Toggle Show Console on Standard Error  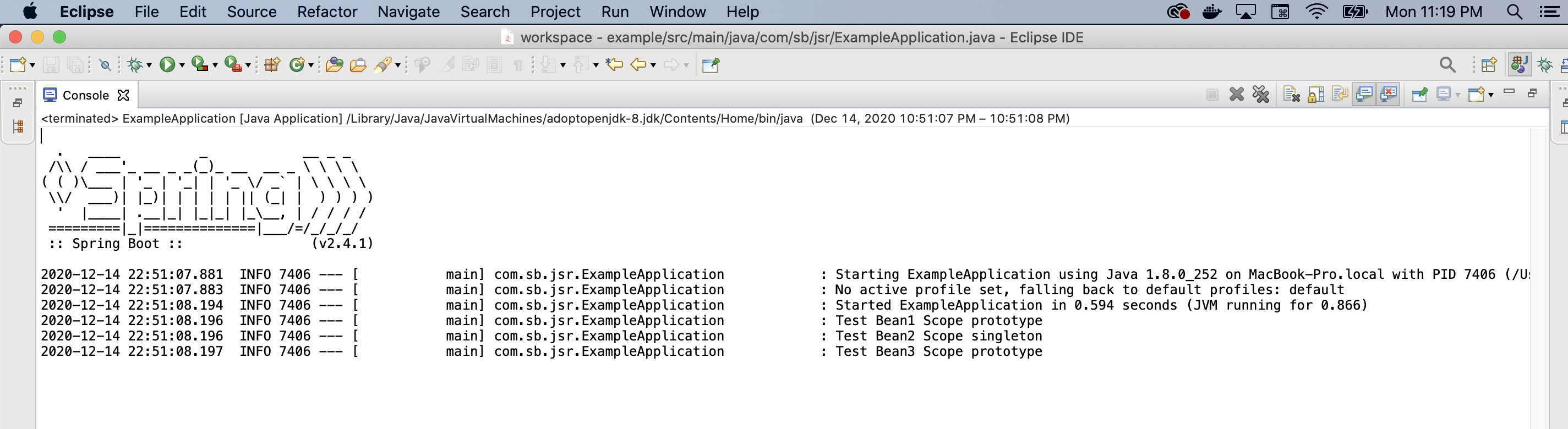coord(1389,94)
